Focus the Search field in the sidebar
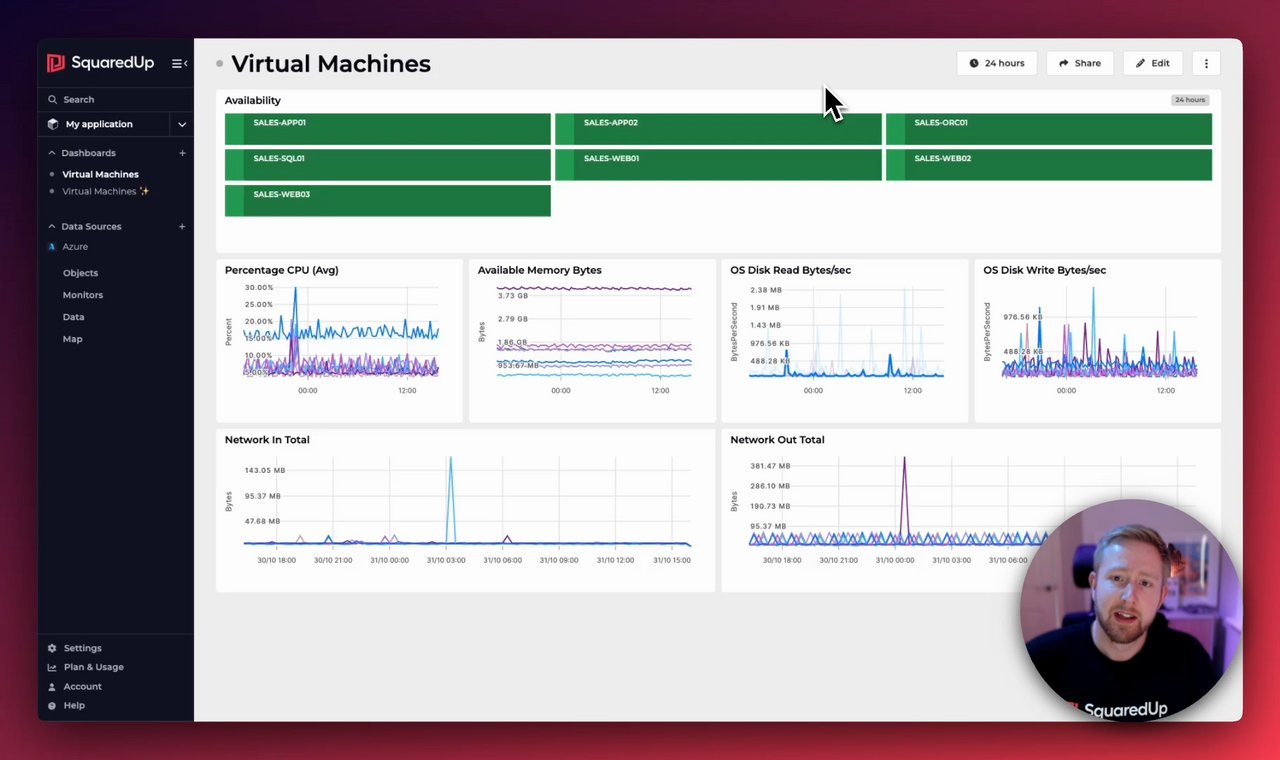This screenshot has width=1280, height=760. point(116,99)
